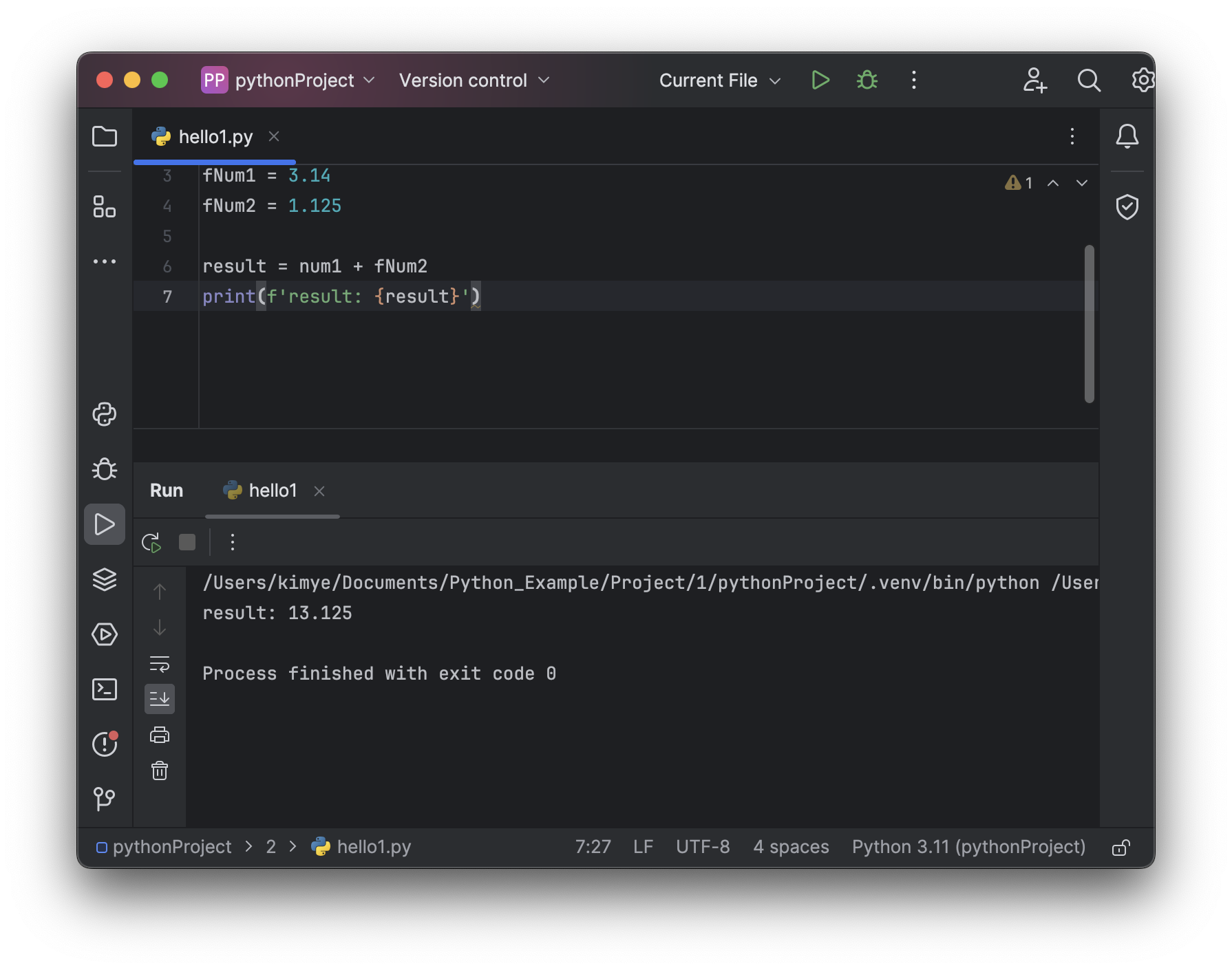
Task: Open the Services tool window
Action: click(x=105, y=634)
